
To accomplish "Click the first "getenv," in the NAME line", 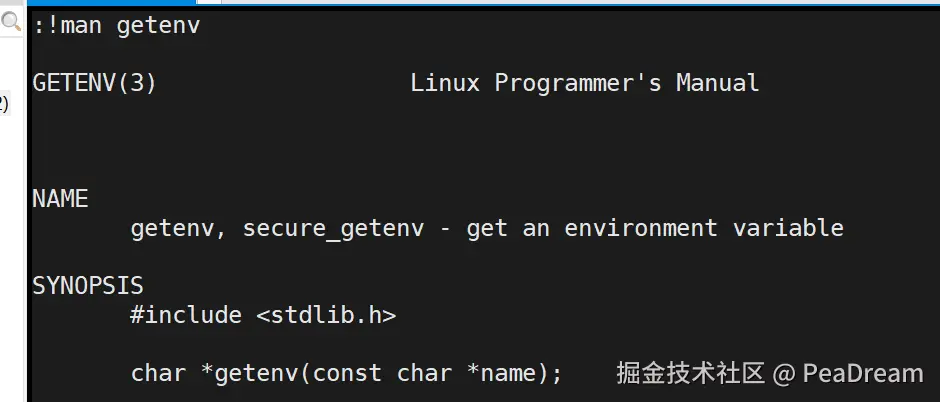I will click(178, 228).
